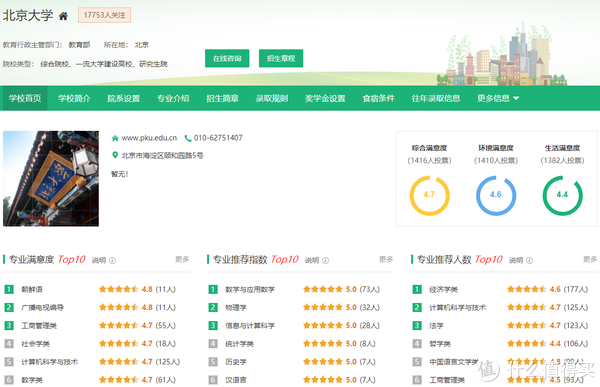Open the 中国语言文学类 major entry
Image resolution: width=600 pixels, height=387 pixels.
coord(454,362)
